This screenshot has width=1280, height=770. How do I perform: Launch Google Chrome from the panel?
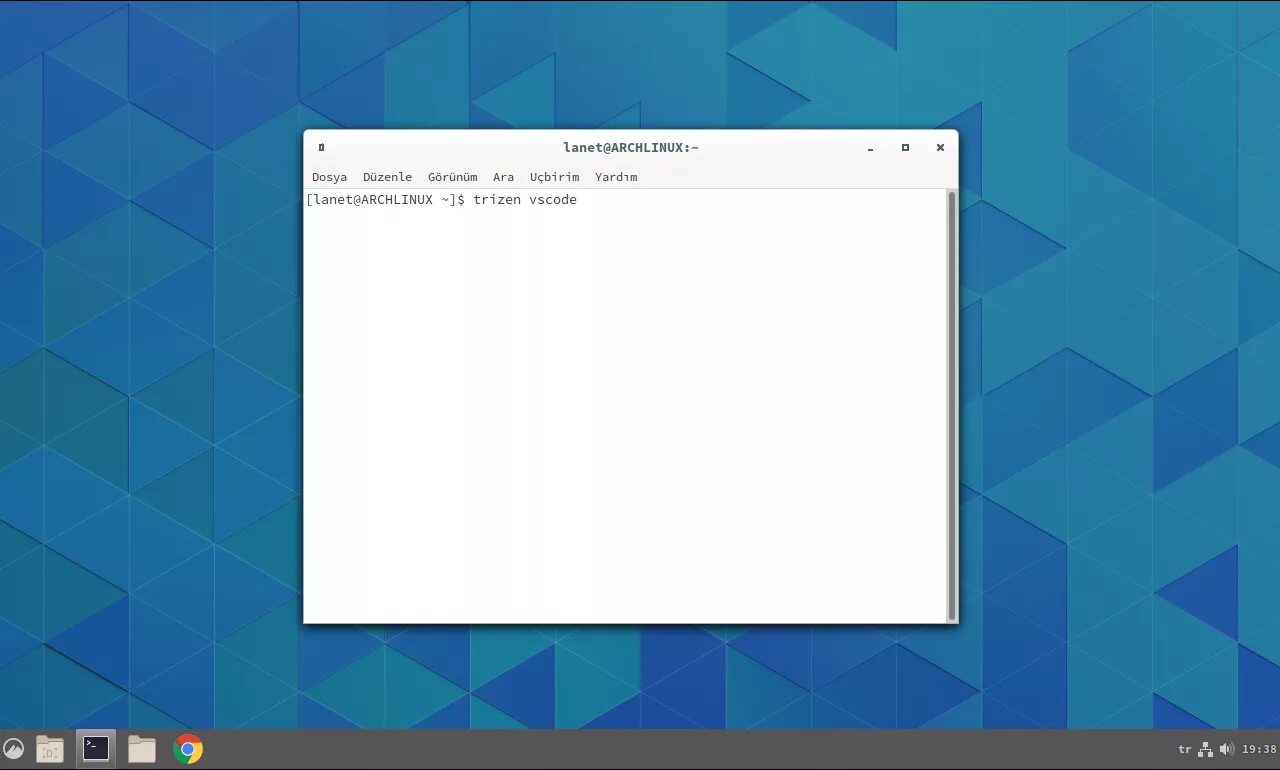click(188, 749)
